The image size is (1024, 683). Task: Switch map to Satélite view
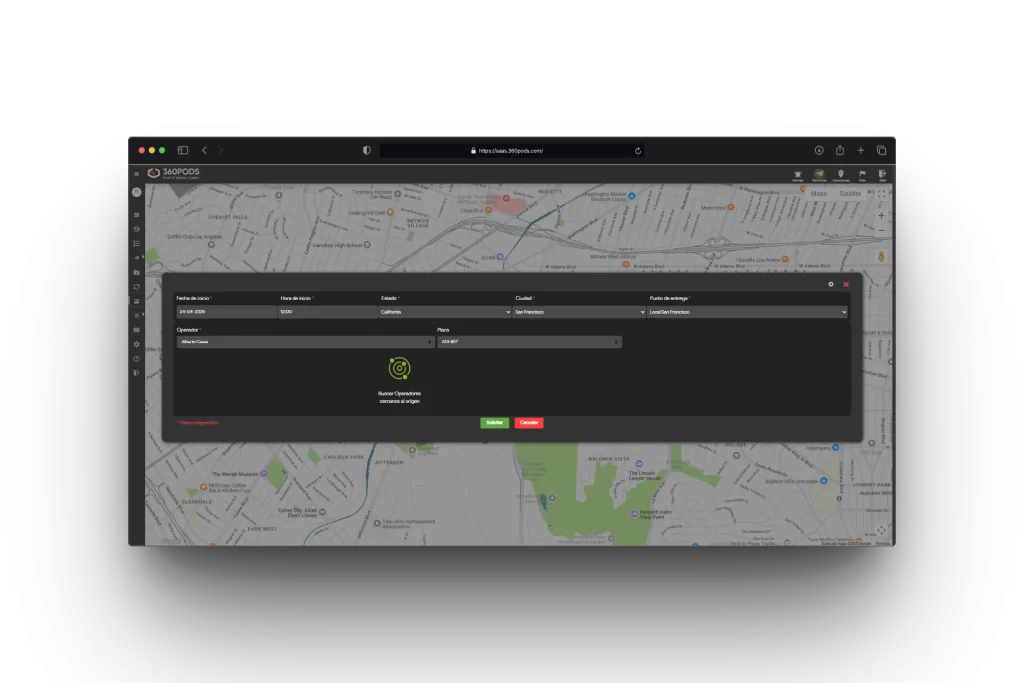[849, 193]
